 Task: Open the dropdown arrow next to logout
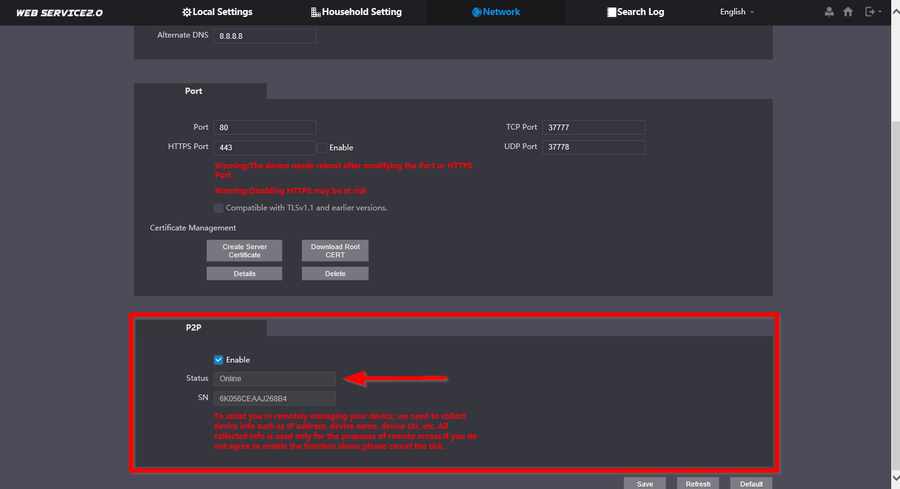pyautogui.click(x=880, y=12)
